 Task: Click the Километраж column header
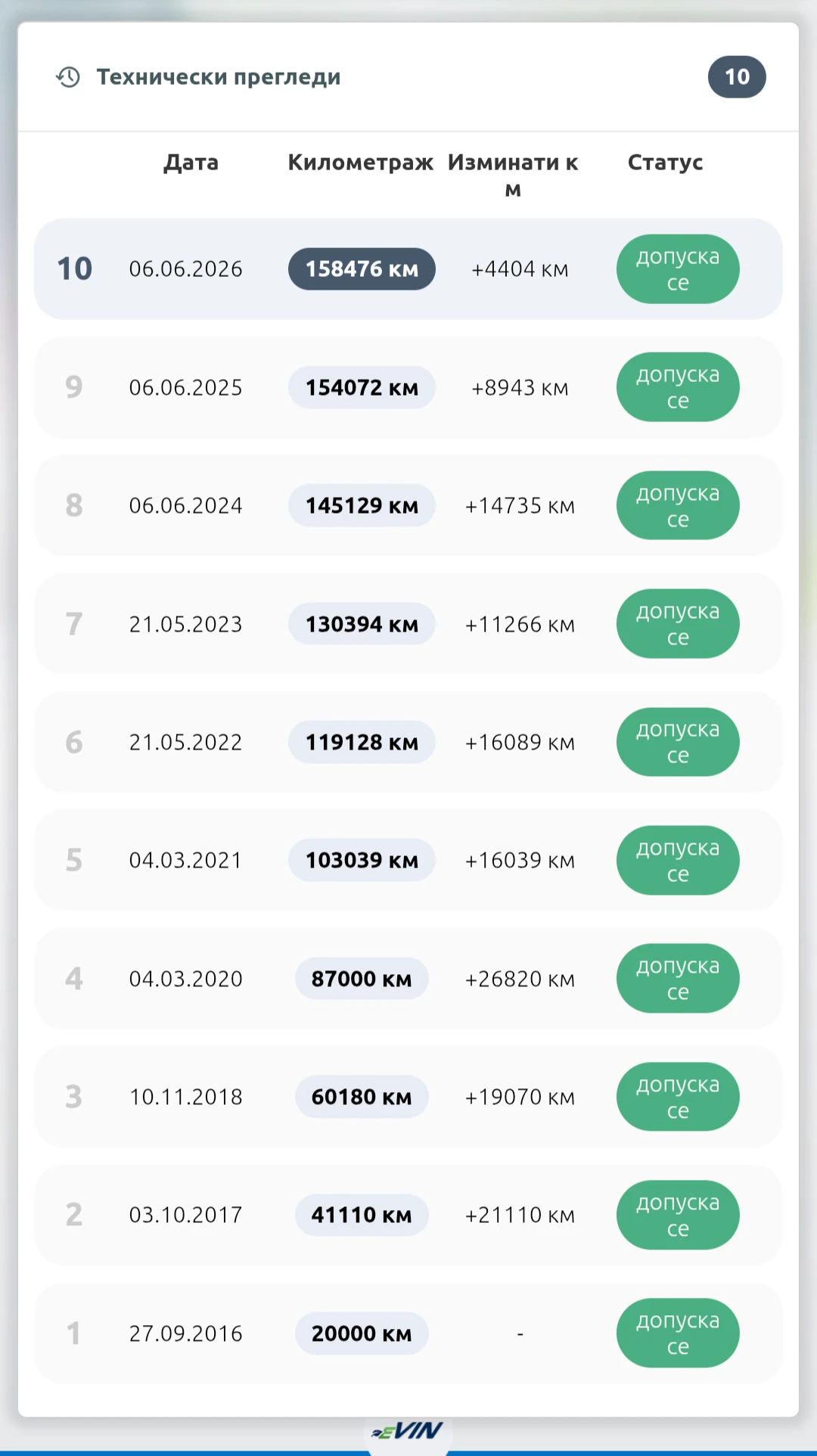(x=361, y=163)
